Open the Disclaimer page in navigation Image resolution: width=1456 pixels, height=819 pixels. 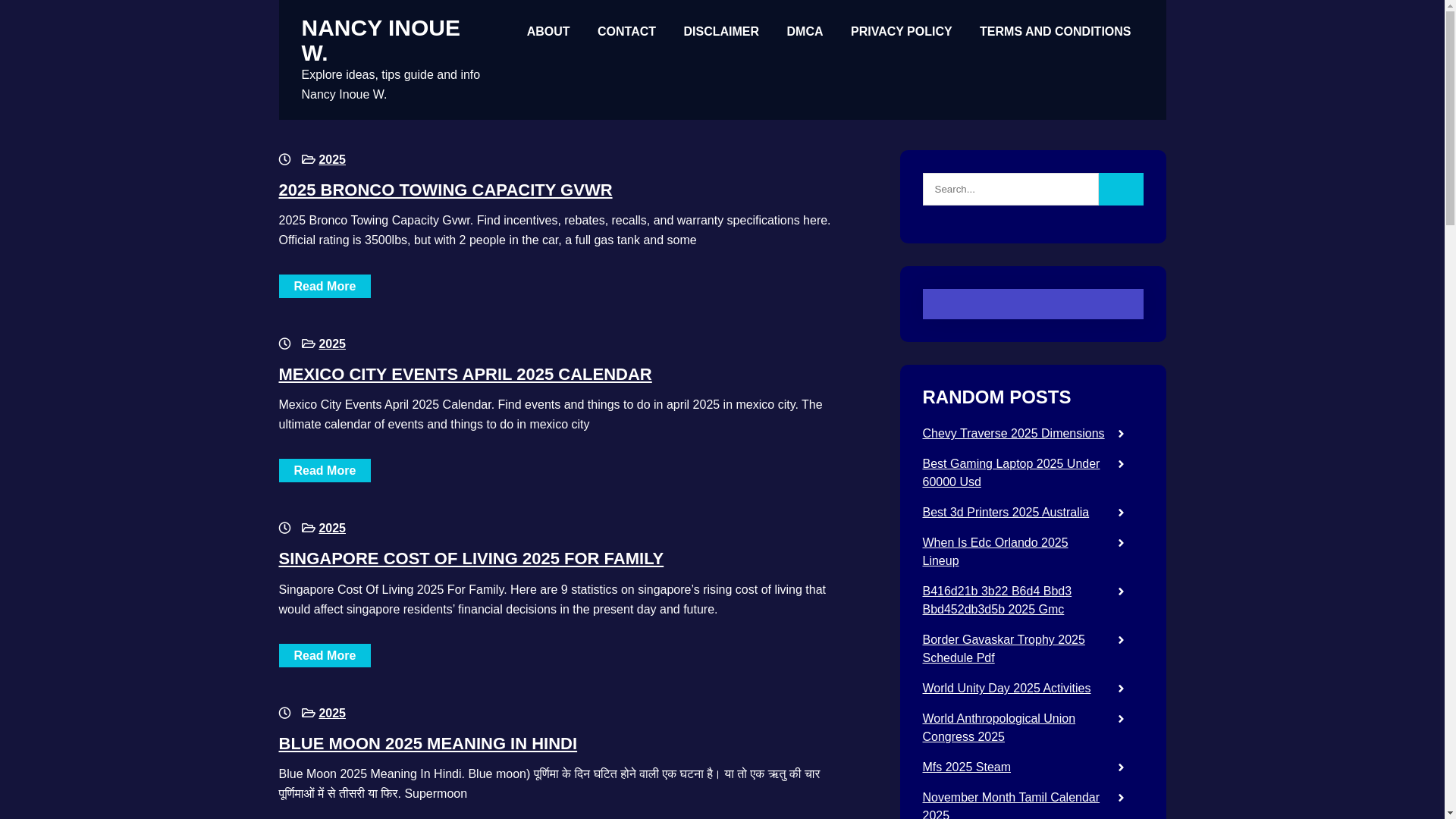pos(721,32)
